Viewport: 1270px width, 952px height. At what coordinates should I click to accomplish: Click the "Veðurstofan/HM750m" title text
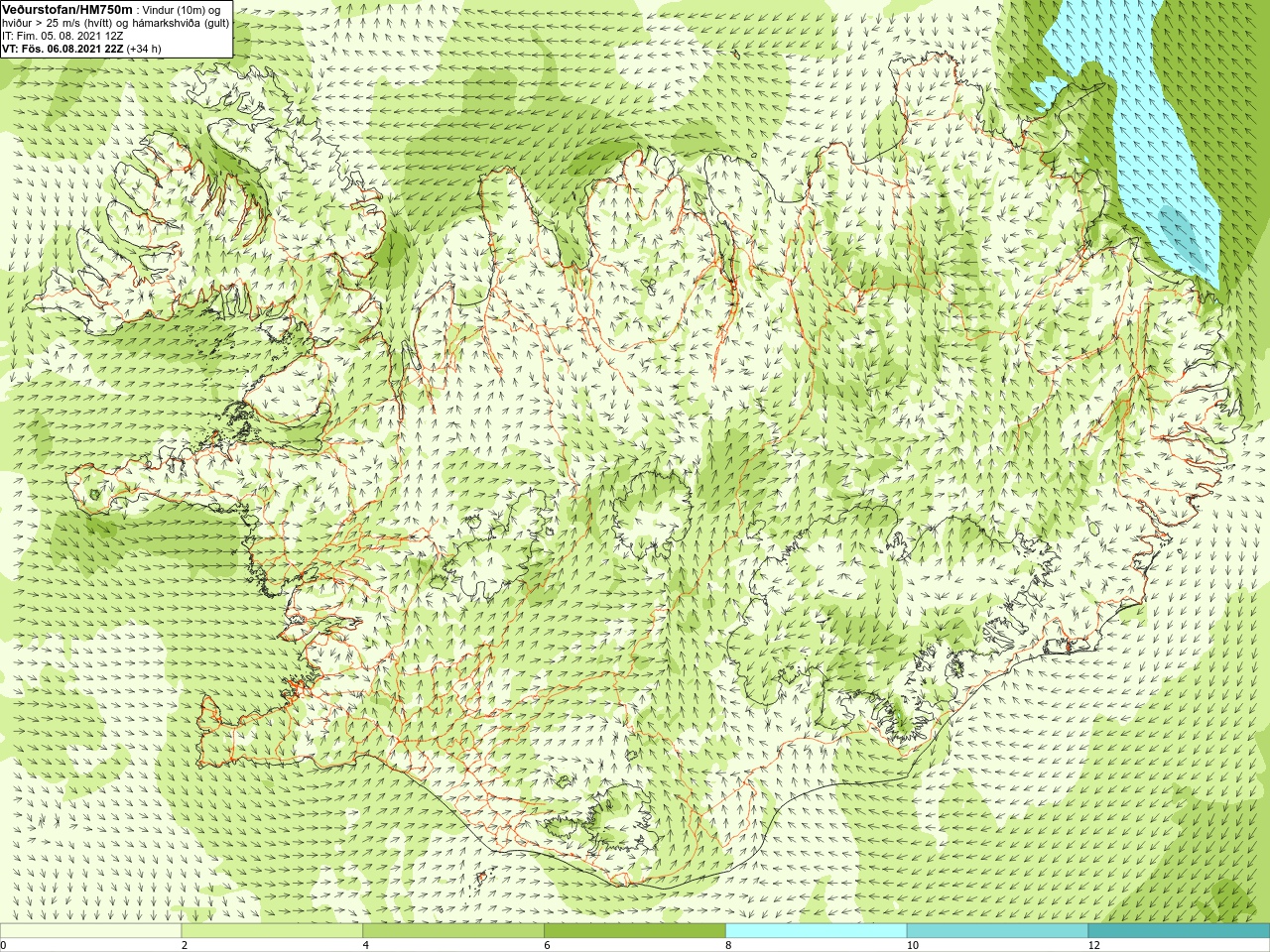click(66, 9)
